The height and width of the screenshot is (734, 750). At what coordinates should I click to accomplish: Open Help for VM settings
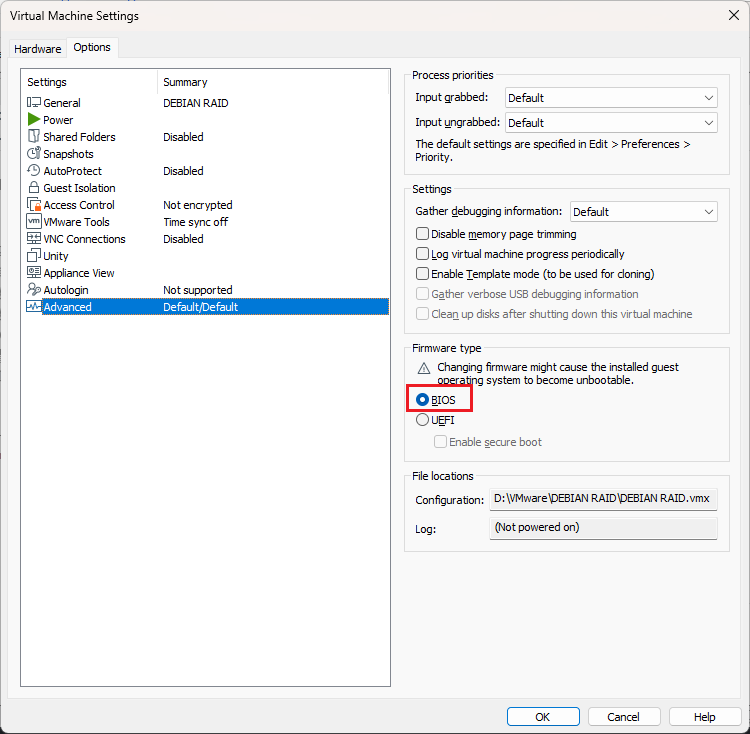pos(705,717)
